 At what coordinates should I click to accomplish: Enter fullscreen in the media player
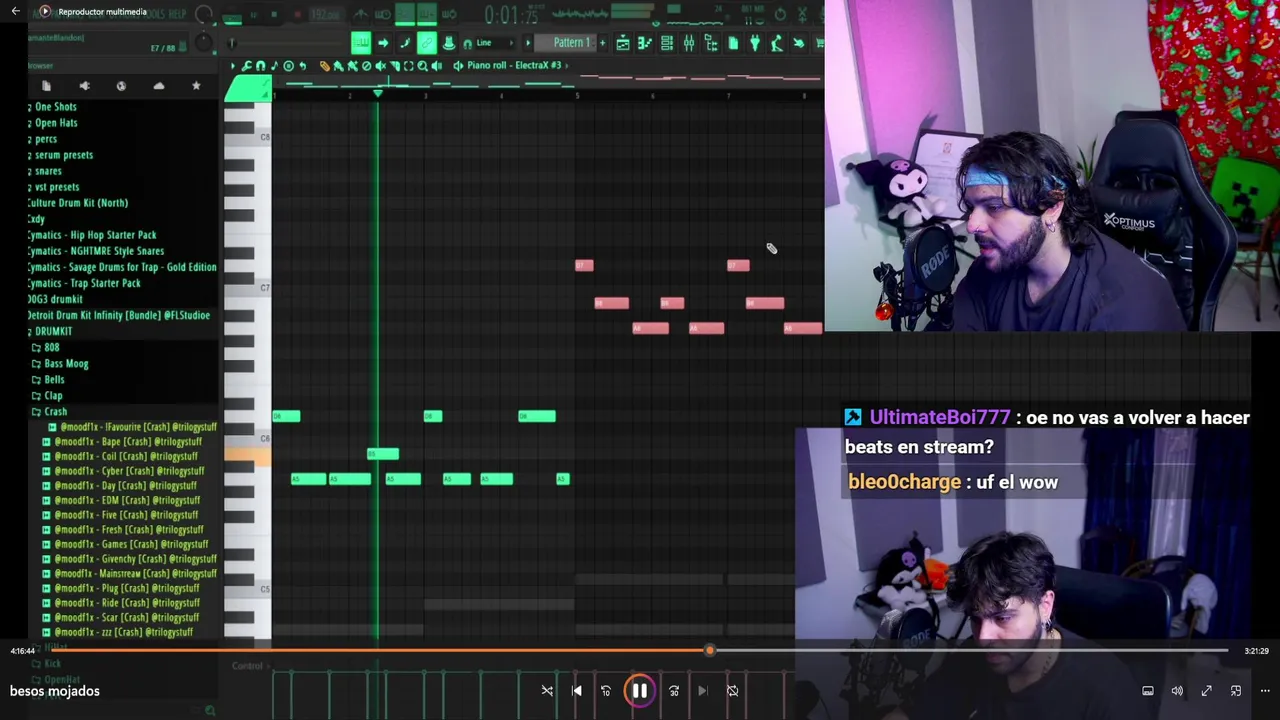pos(1206,691)
